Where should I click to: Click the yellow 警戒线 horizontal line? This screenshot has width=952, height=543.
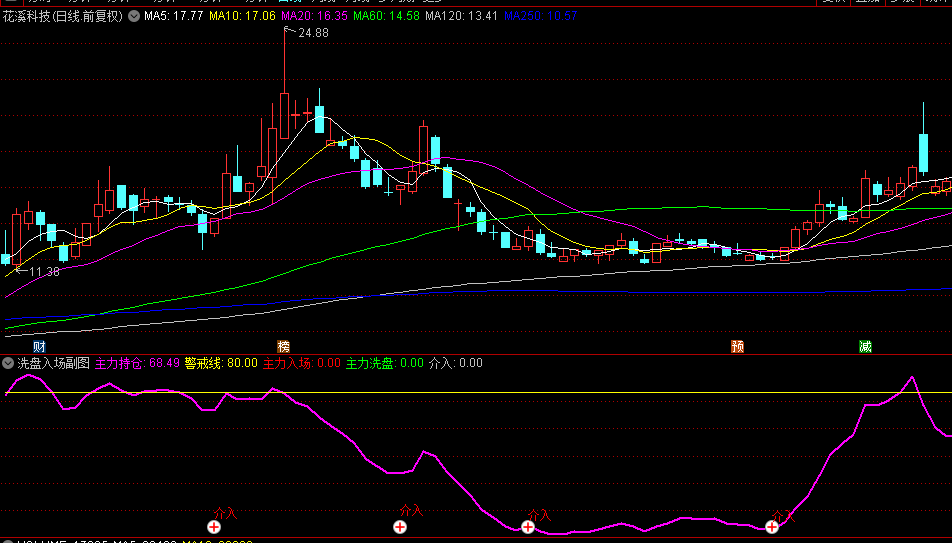tap(600, 393)
